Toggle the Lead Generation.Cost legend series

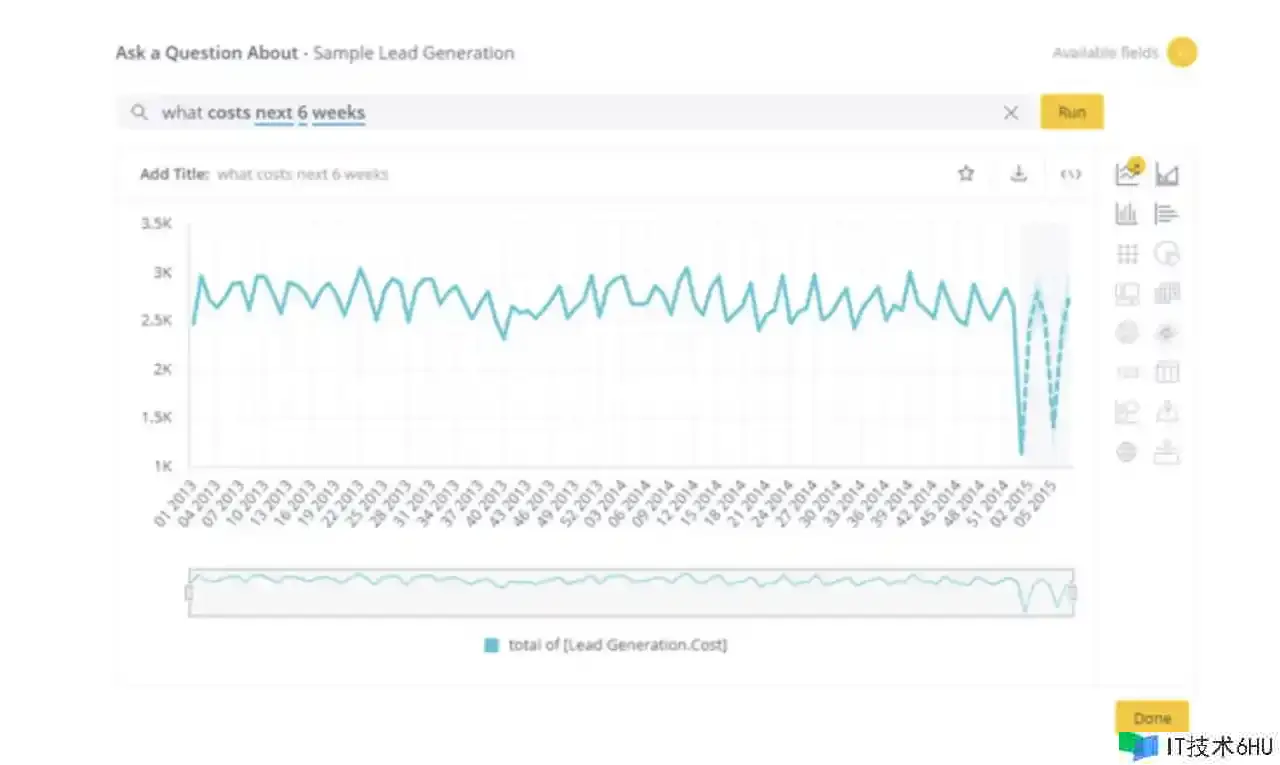coord(606,645)
